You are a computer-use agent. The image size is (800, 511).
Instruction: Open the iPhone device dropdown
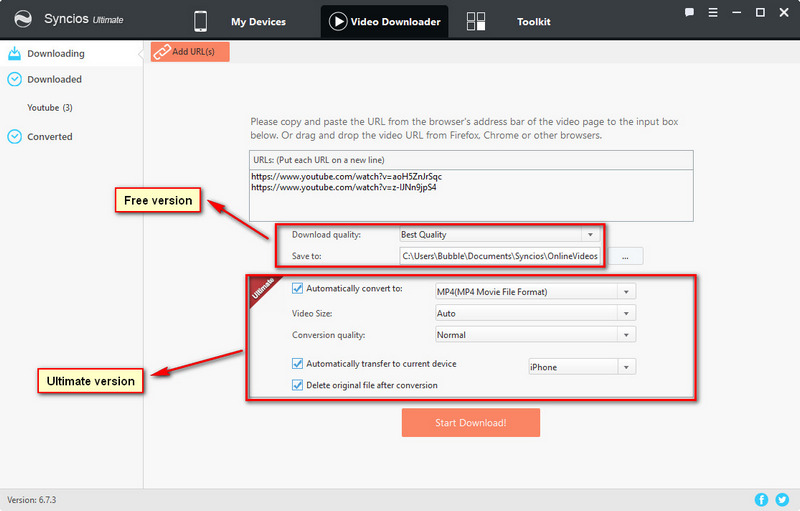click(627, 367)
